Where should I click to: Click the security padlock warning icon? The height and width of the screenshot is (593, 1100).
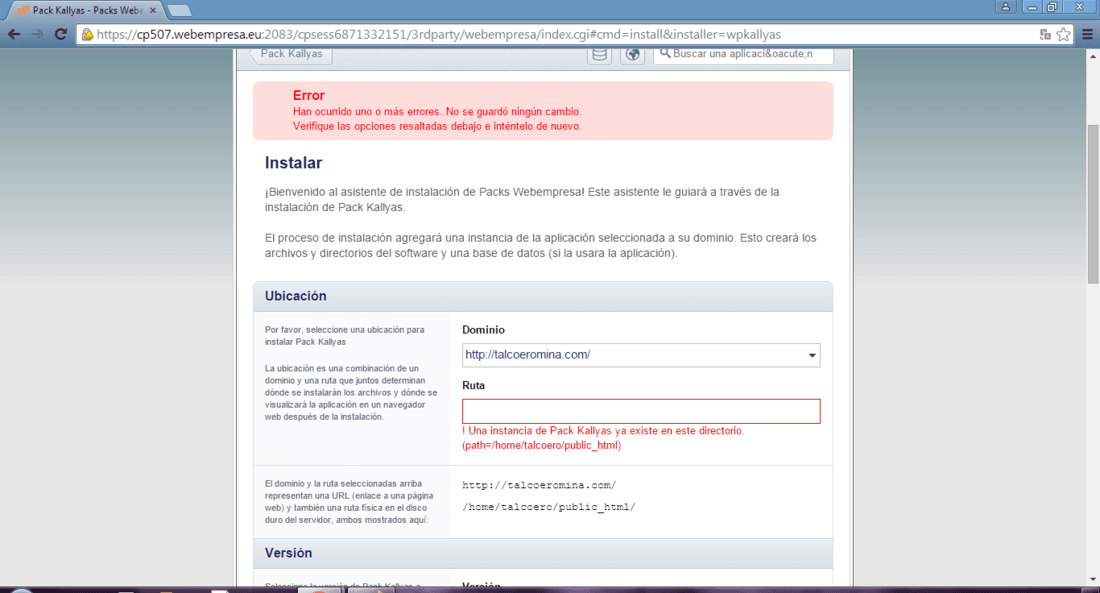(x=87, y=34)
